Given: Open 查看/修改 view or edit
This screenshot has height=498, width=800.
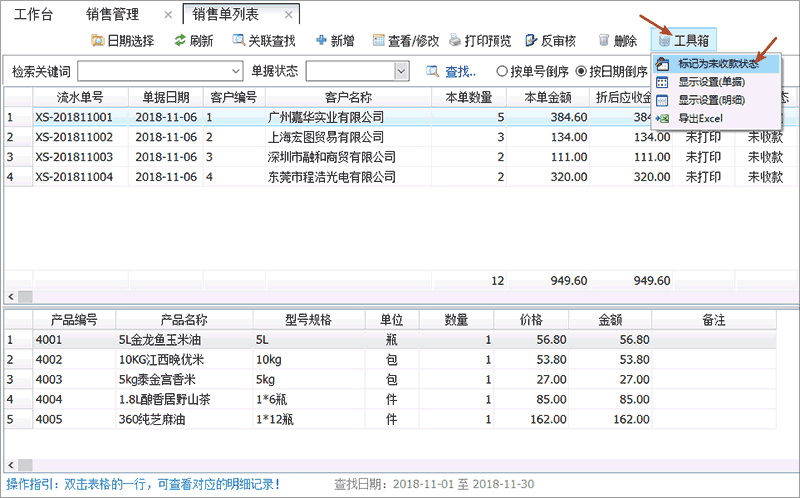Looking at the screenshot, I should tap(379, 41).
